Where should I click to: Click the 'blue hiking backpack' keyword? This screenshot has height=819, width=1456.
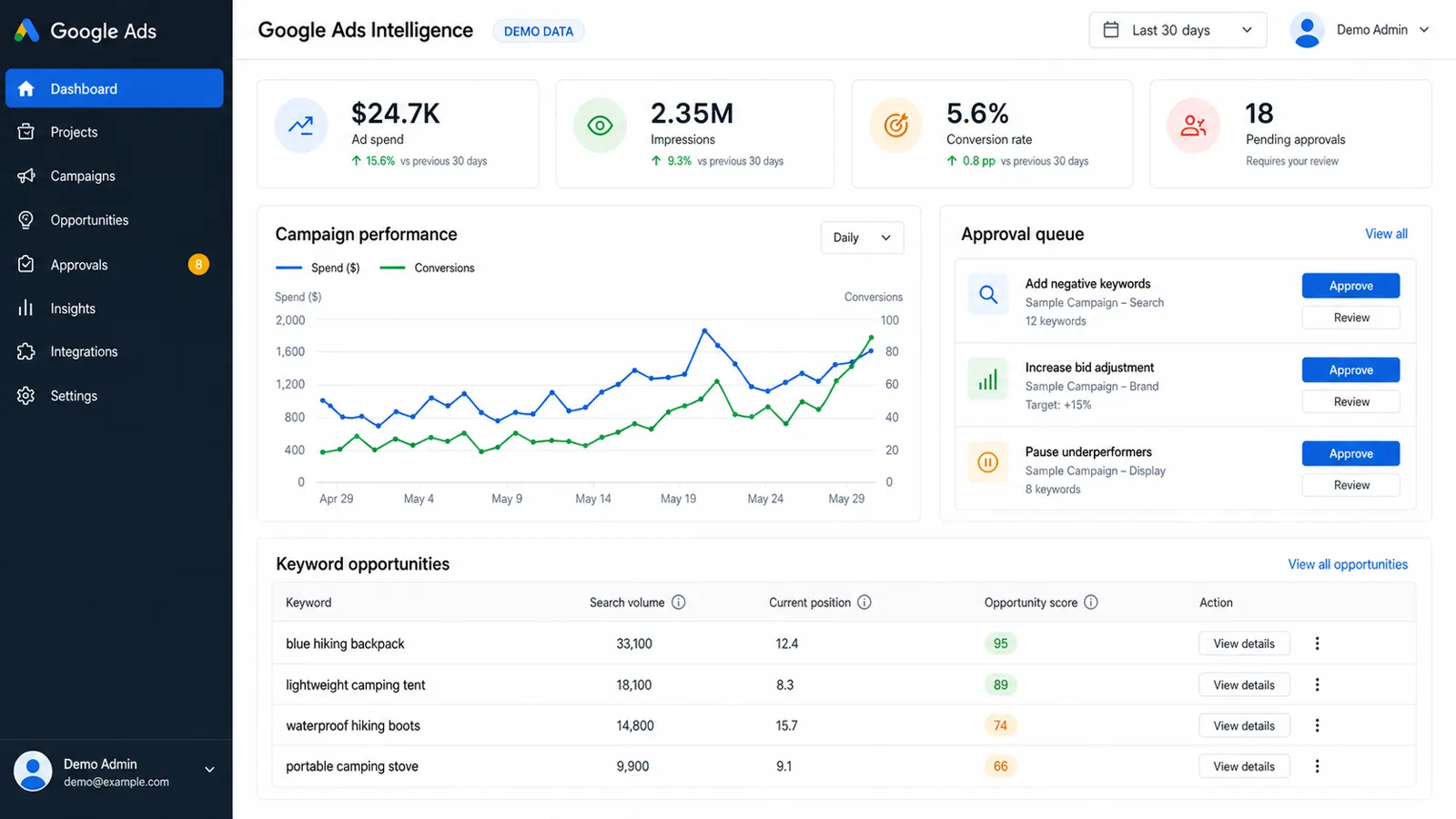pyautogui.click(x=345, y=643)
